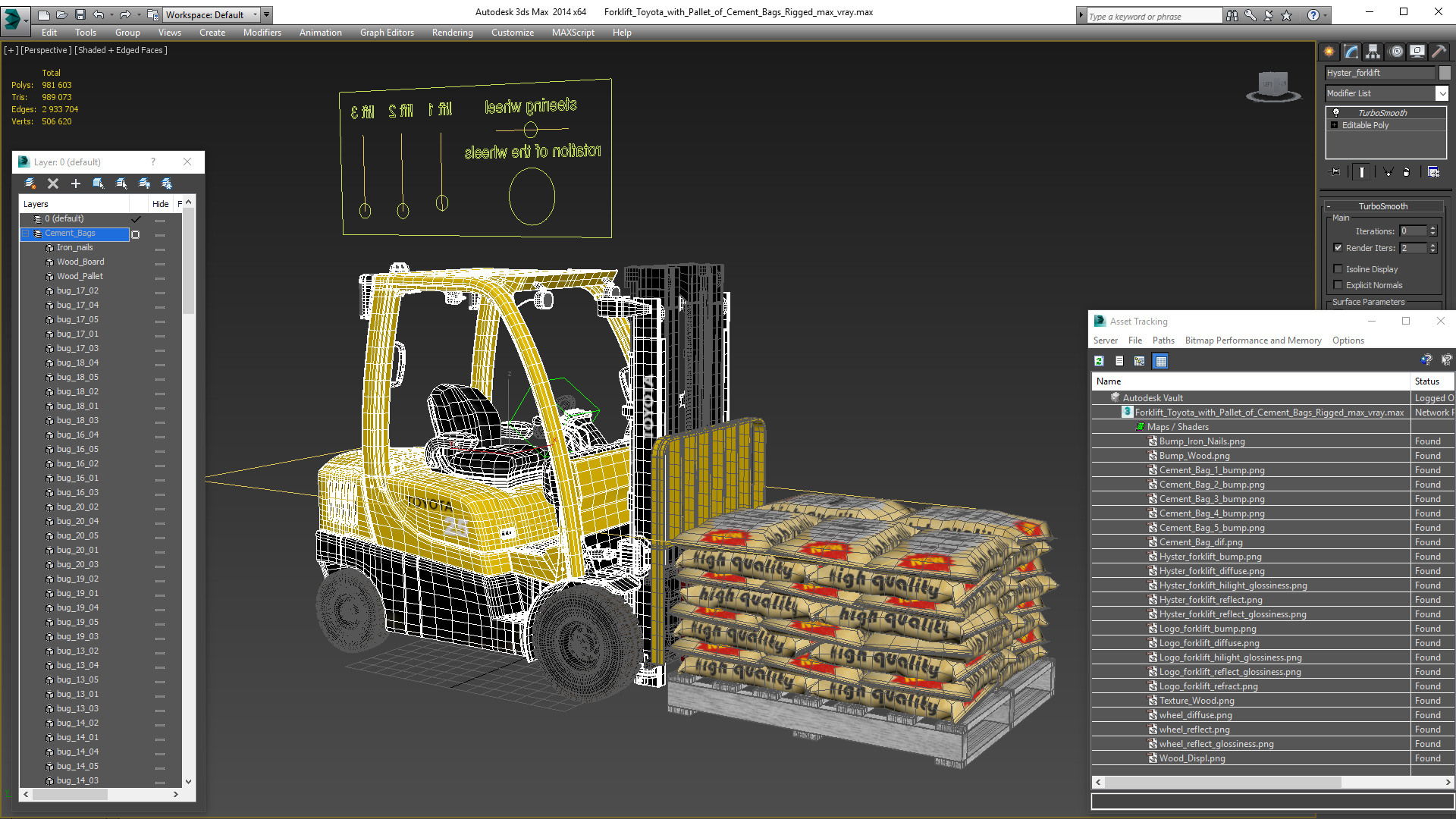Viewport: 1456px width, 819px height.
Task: Open the Workspace Default dropdown
Action: pyautogui.click(x=212, y=14)
